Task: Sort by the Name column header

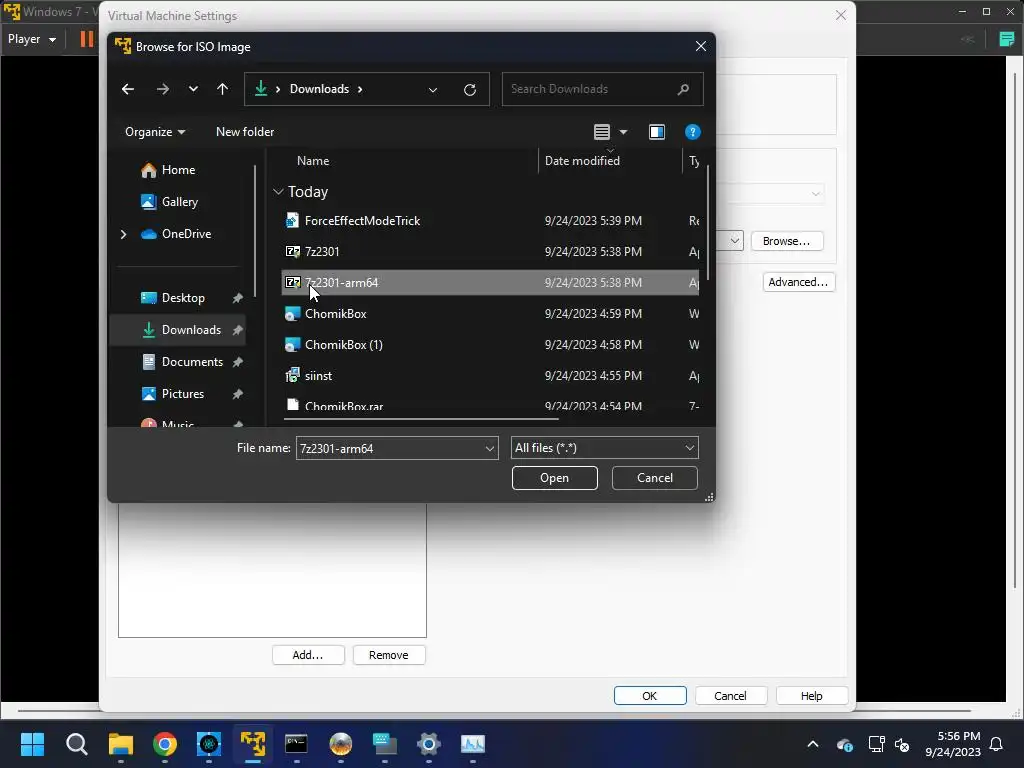Action: 313,161
